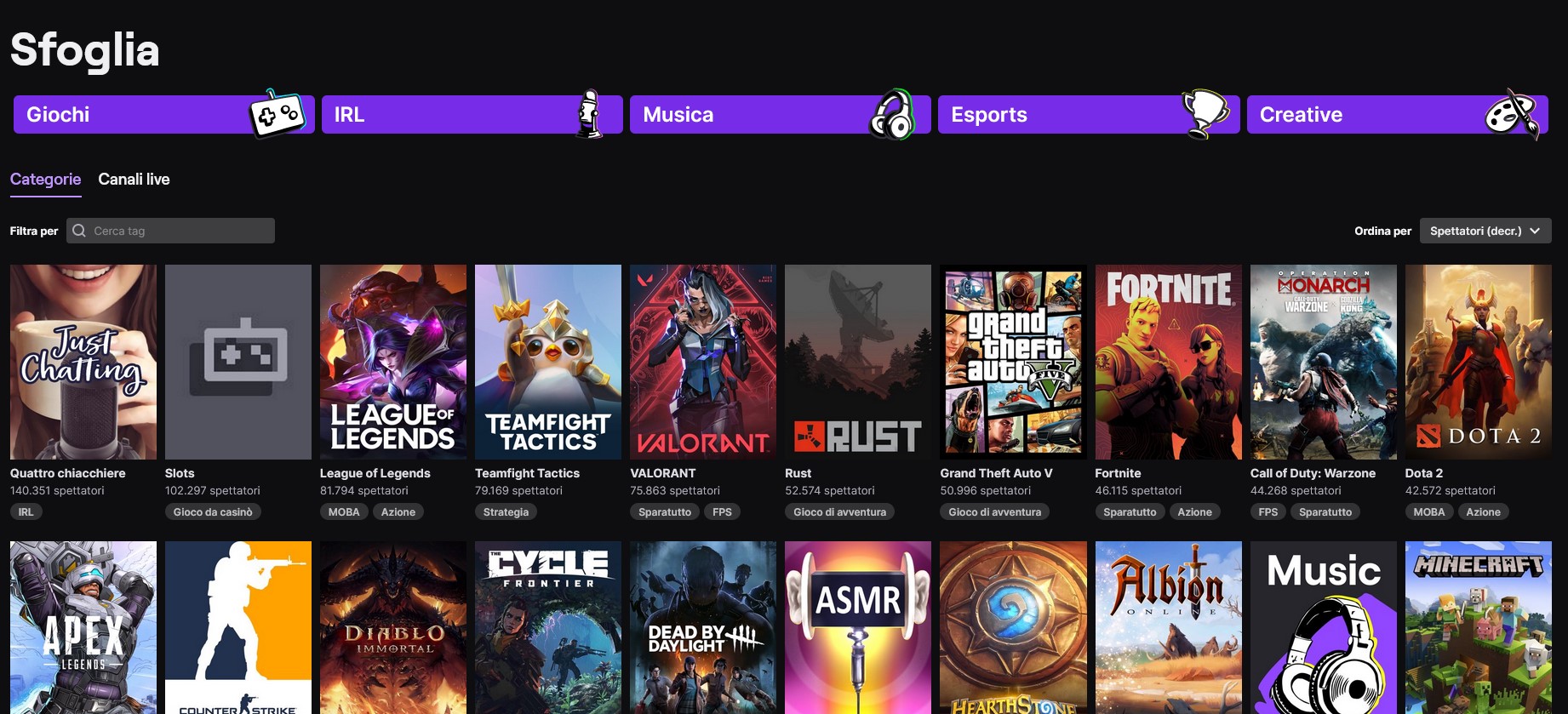Open the Slots placeholder cover
This screenshot has width=1568, height=714.
pyautogui.click(x=238, y=362)
